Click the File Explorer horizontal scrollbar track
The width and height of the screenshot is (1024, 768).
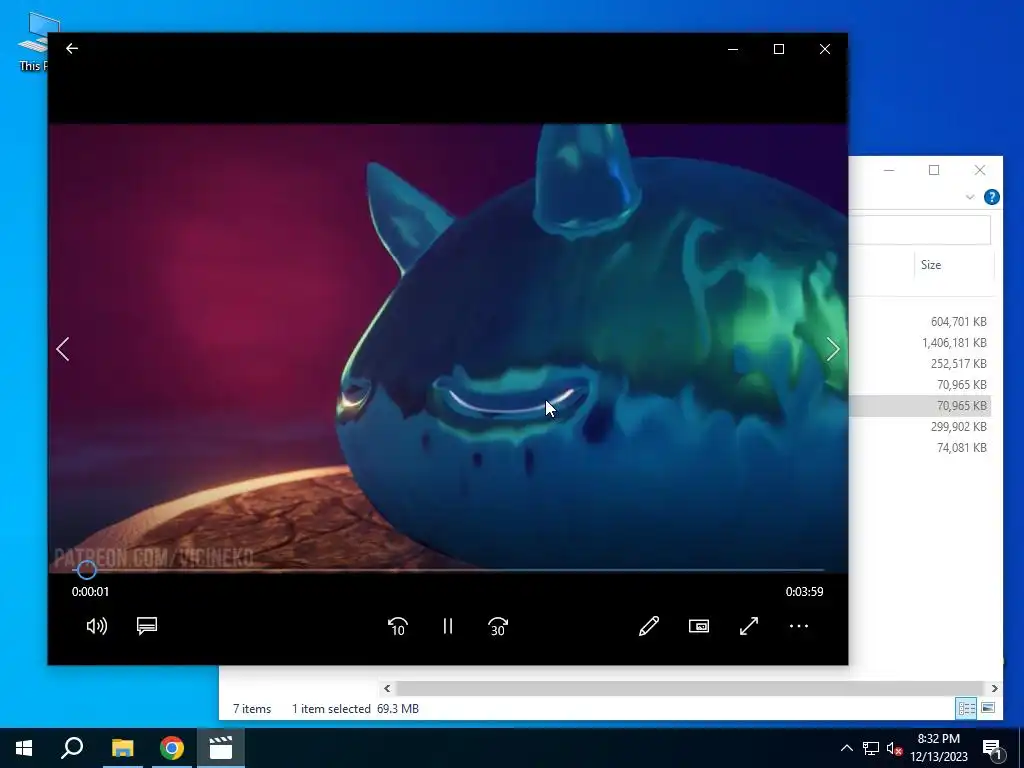[x=690, y=688]
